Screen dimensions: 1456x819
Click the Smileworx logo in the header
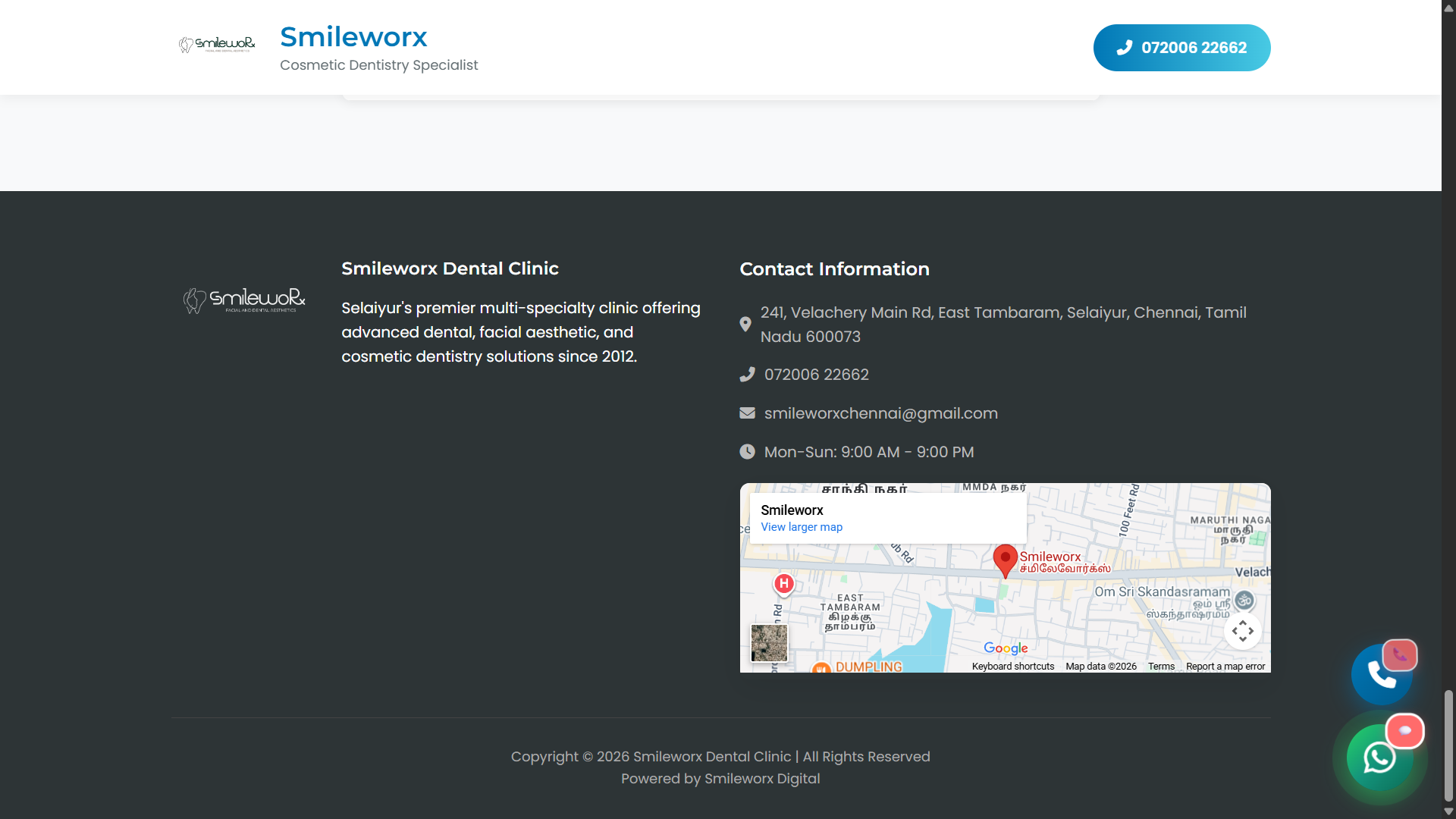[217, 43]
